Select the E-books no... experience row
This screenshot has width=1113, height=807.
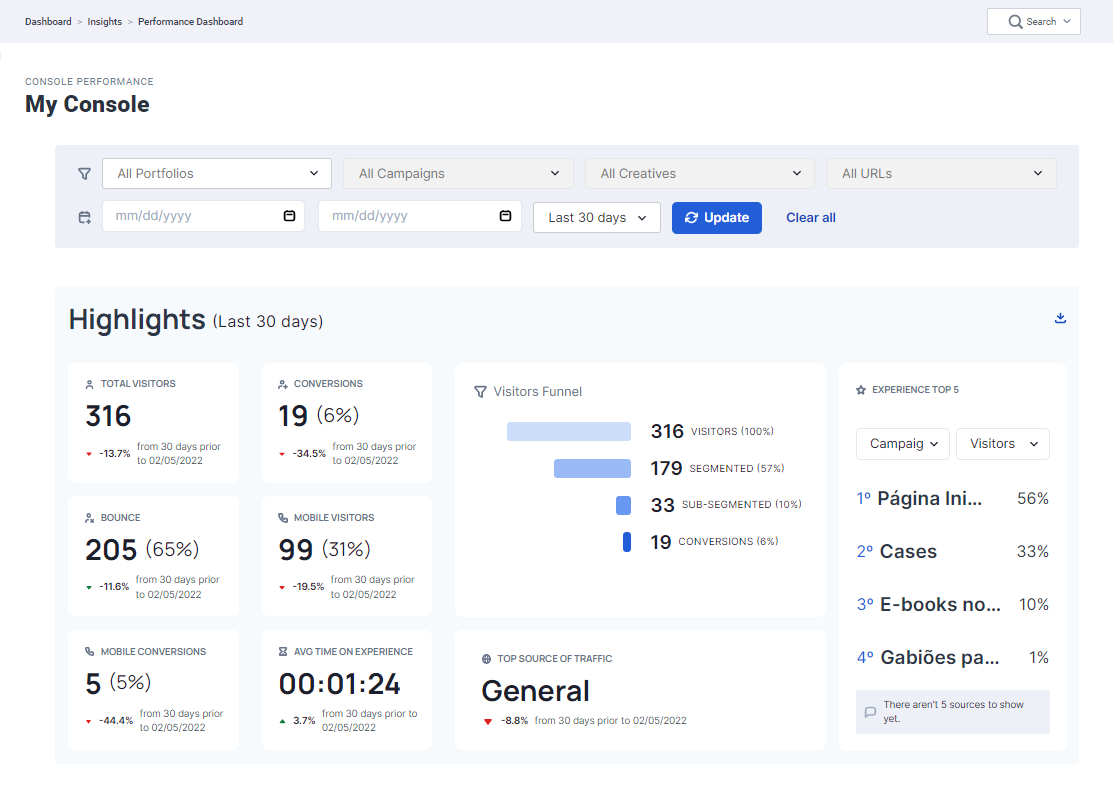[x=953, y=605]
